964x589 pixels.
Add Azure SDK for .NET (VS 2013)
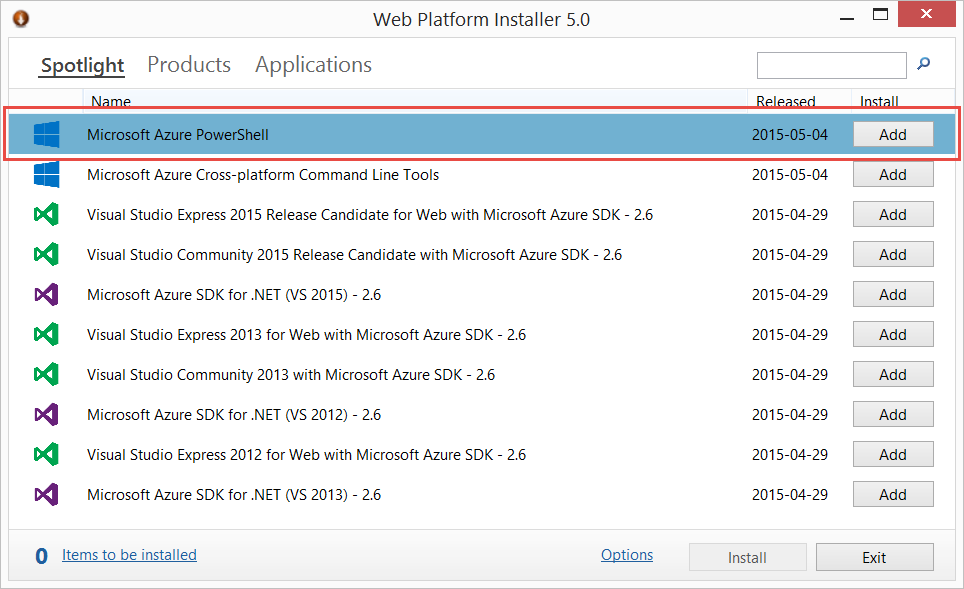tap(893, 494)
